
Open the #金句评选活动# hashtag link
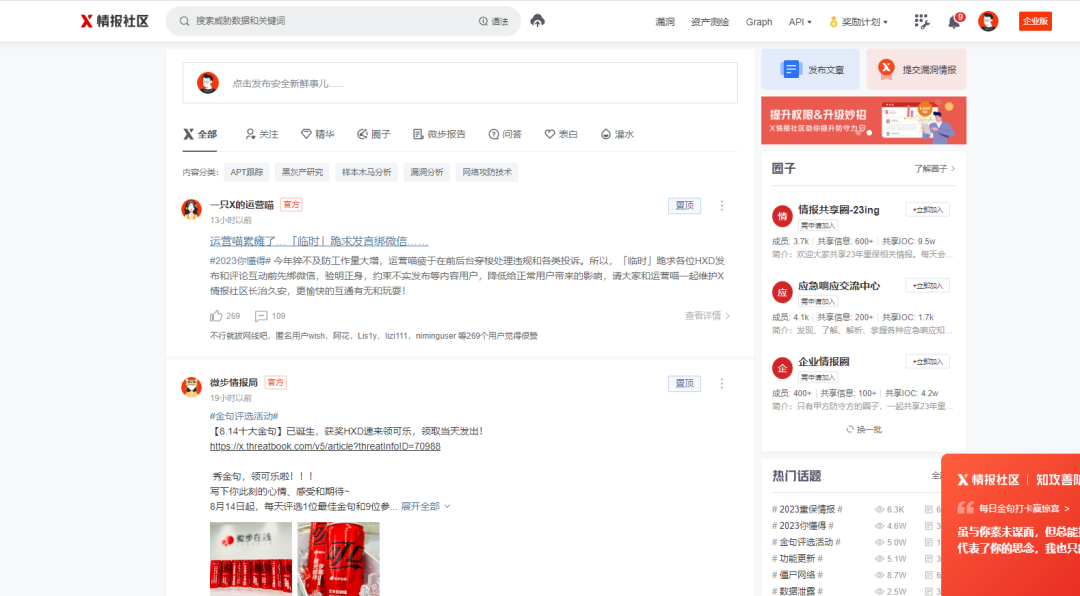point(244,416)
